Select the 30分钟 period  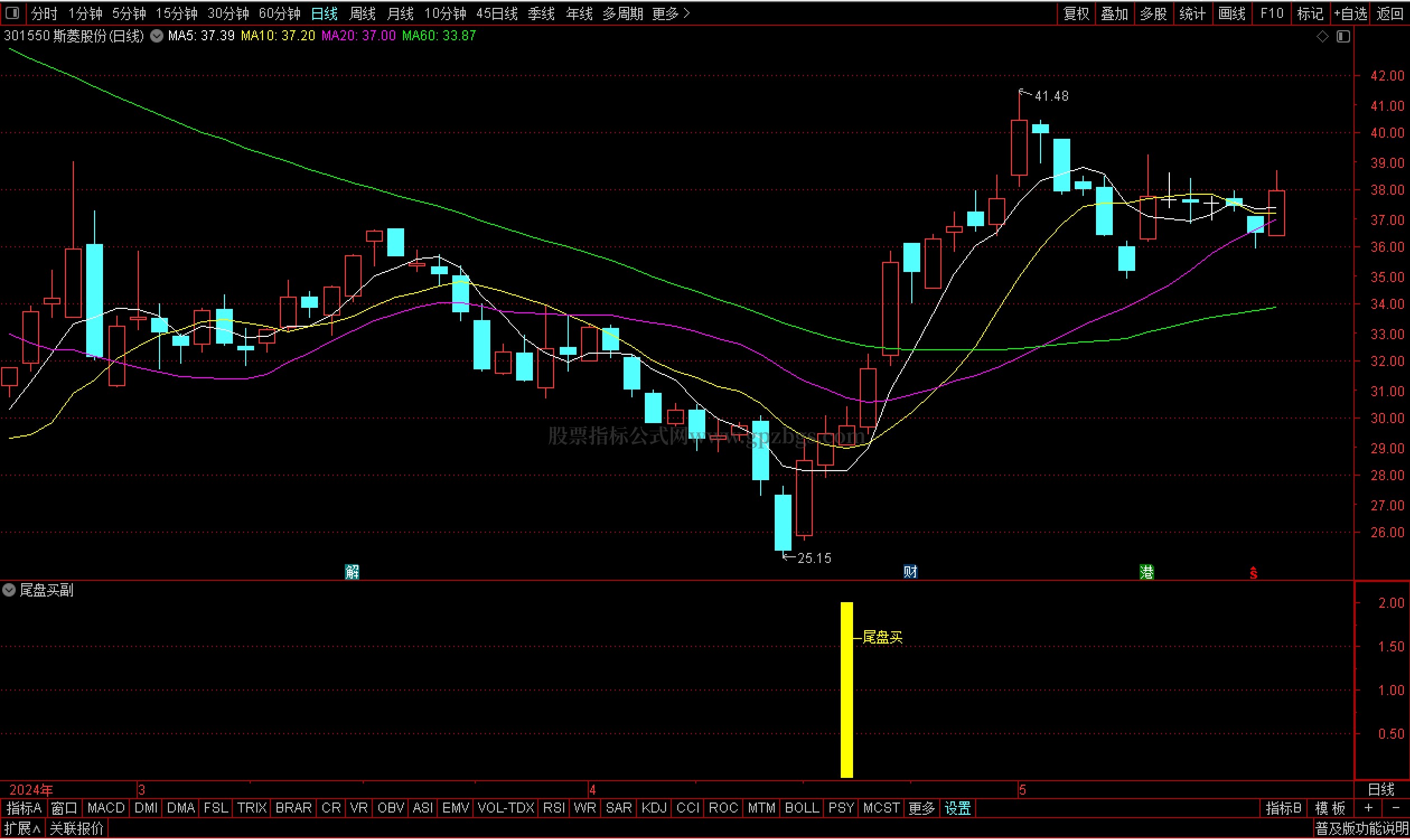(x=228, y=13)
